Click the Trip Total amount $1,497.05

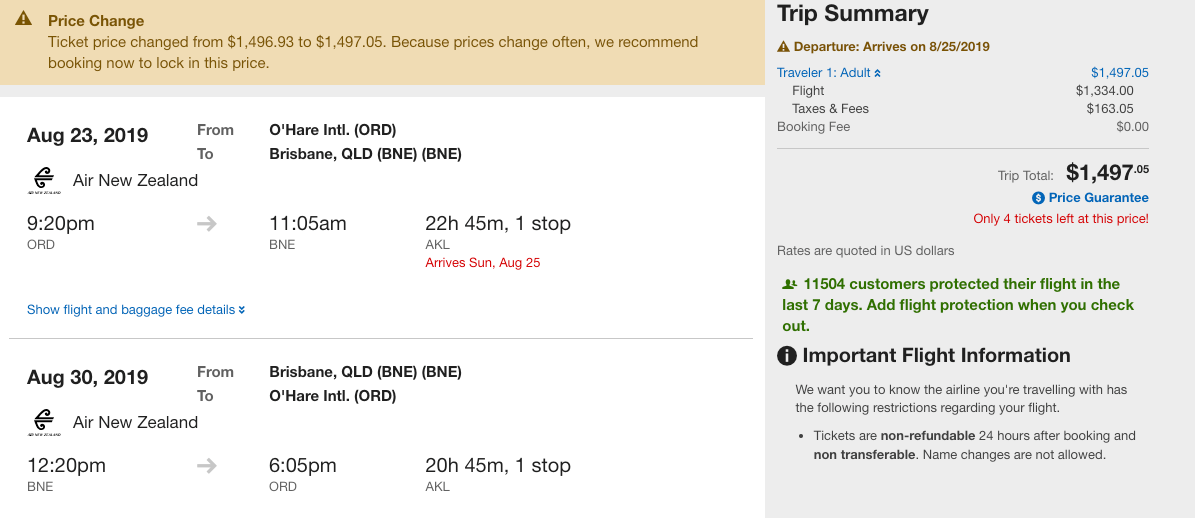(x=1107, y=173)
